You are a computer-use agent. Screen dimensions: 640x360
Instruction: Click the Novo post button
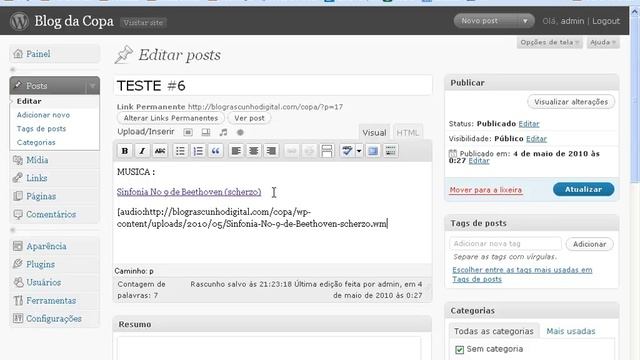point(480,21)
